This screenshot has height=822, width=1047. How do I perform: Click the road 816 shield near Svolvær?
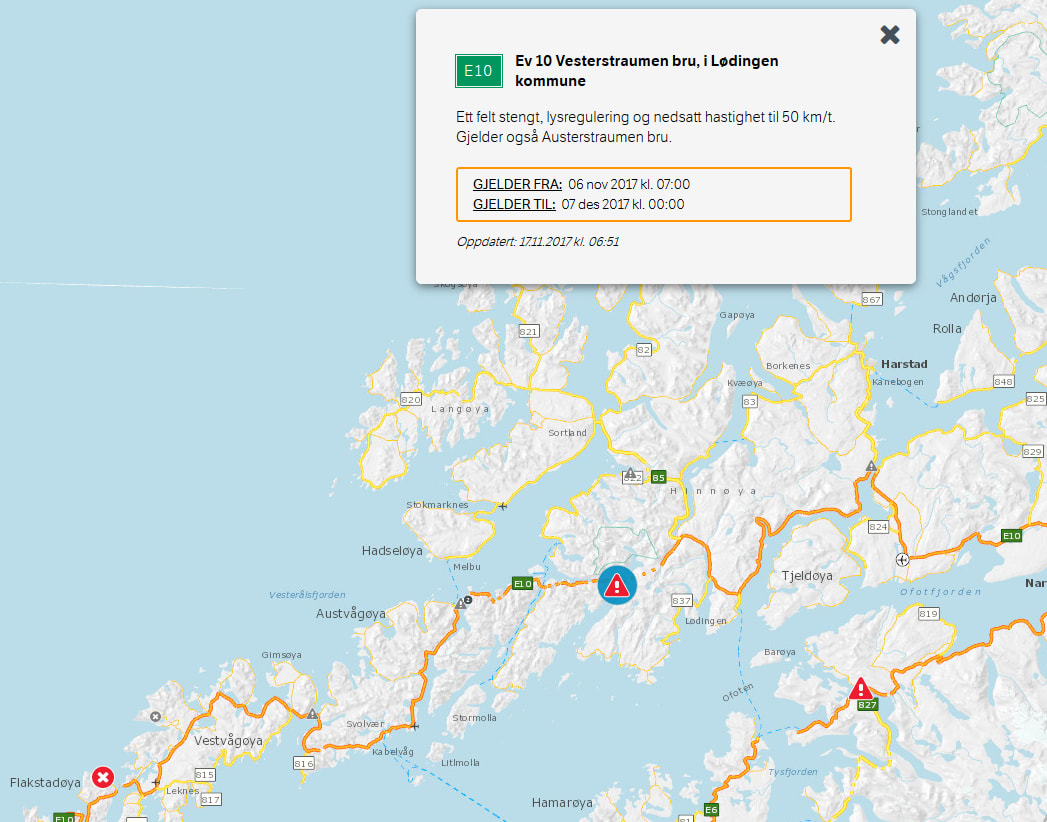tap(304, 763)
